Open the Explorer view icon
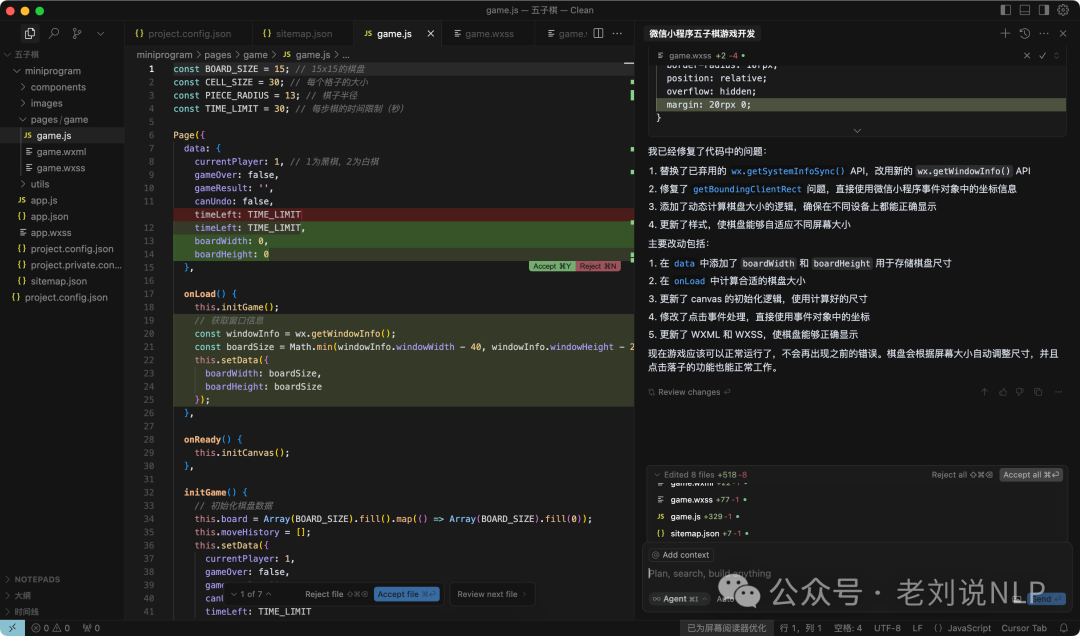1080x636 pixels. pos(30,33)
